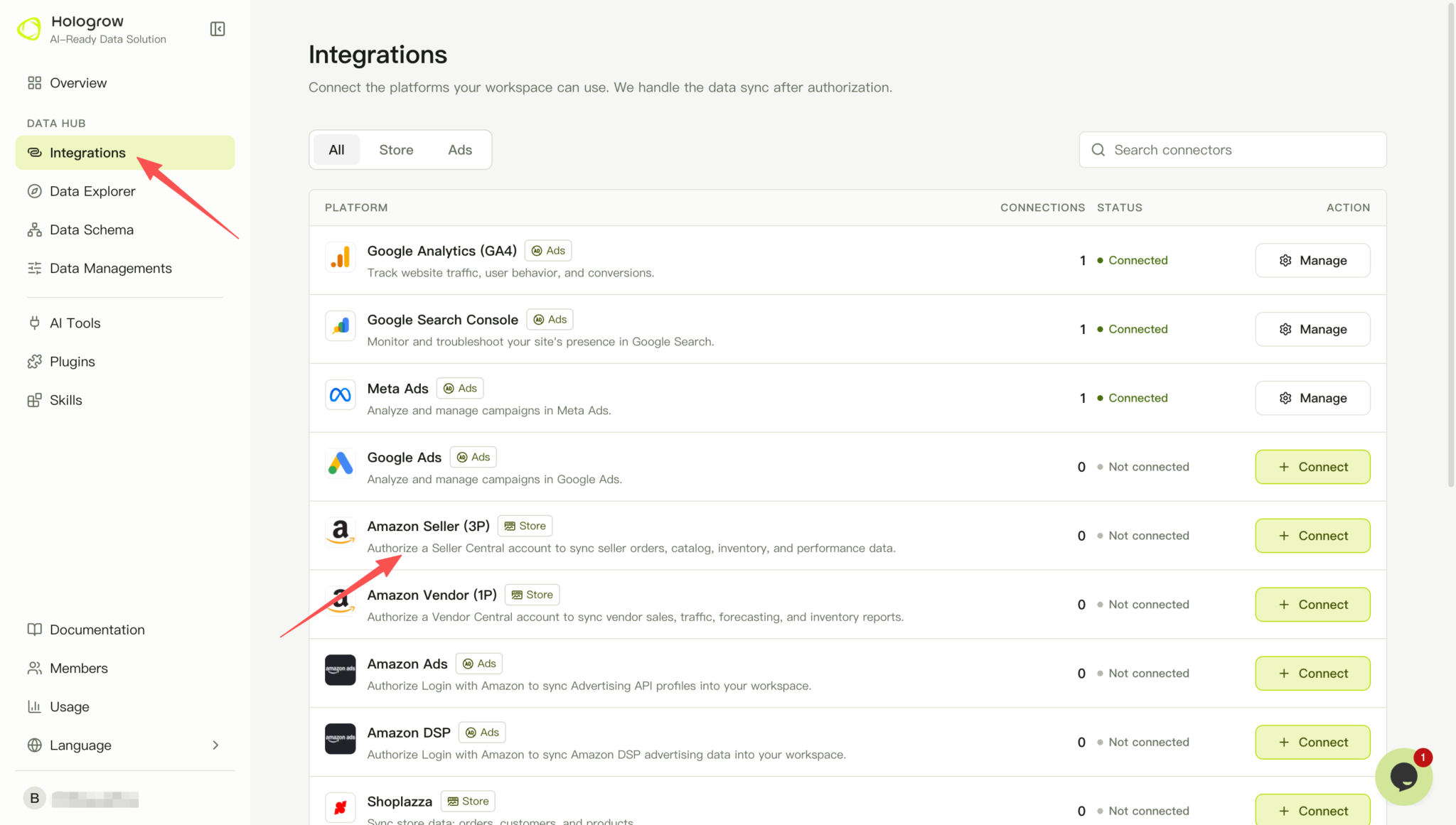Click the Language globe icon

click(34, 745)
